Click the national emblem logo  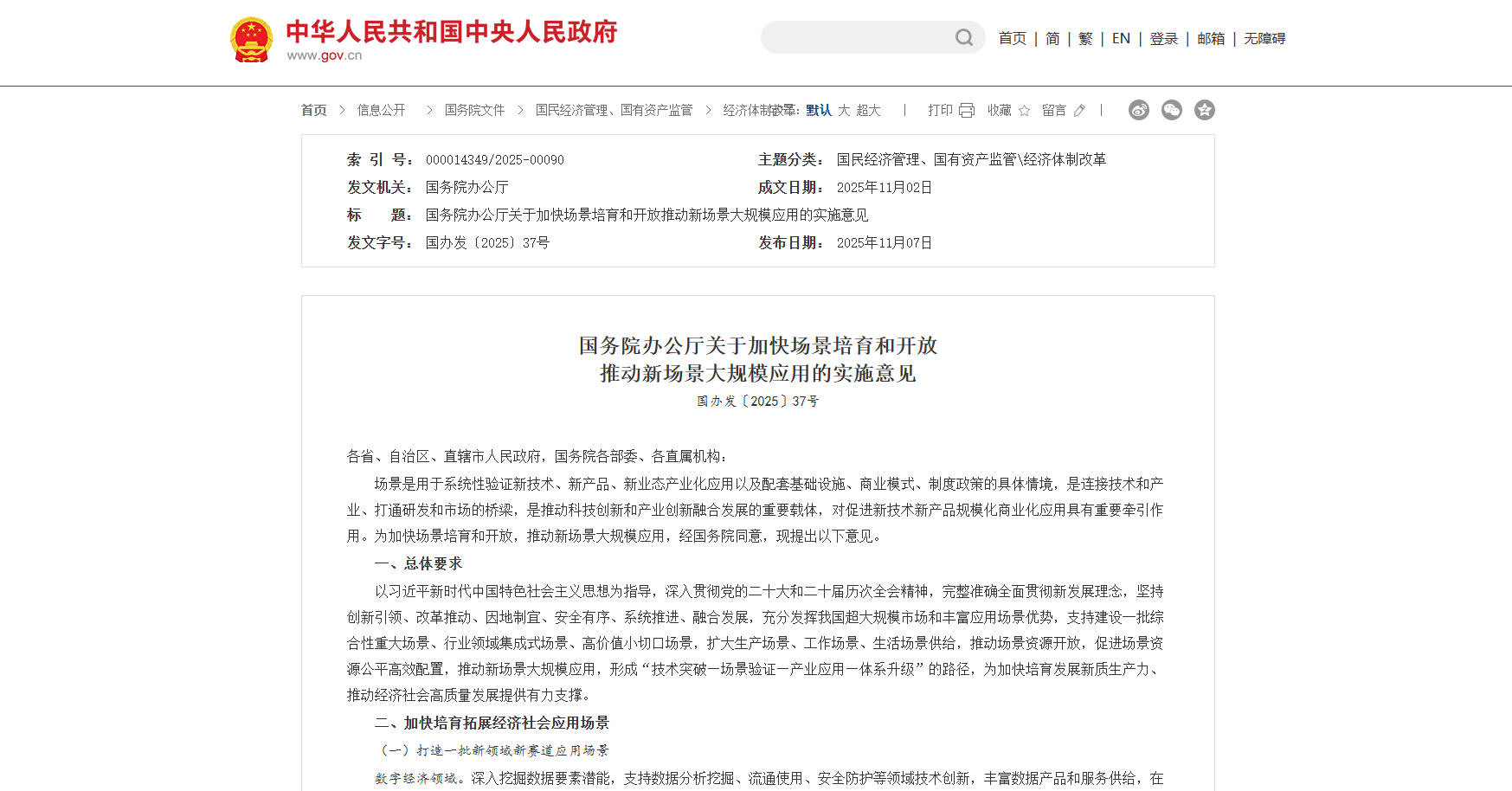[x=252, y=40]
